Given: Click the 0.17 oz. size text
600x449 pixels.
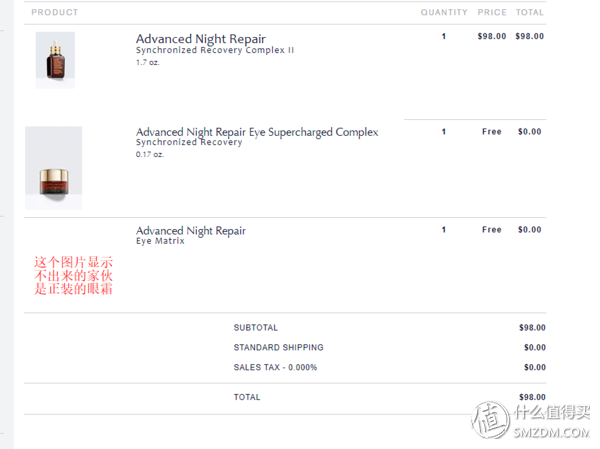Looking at the screenshot, I should coord(150,154).
